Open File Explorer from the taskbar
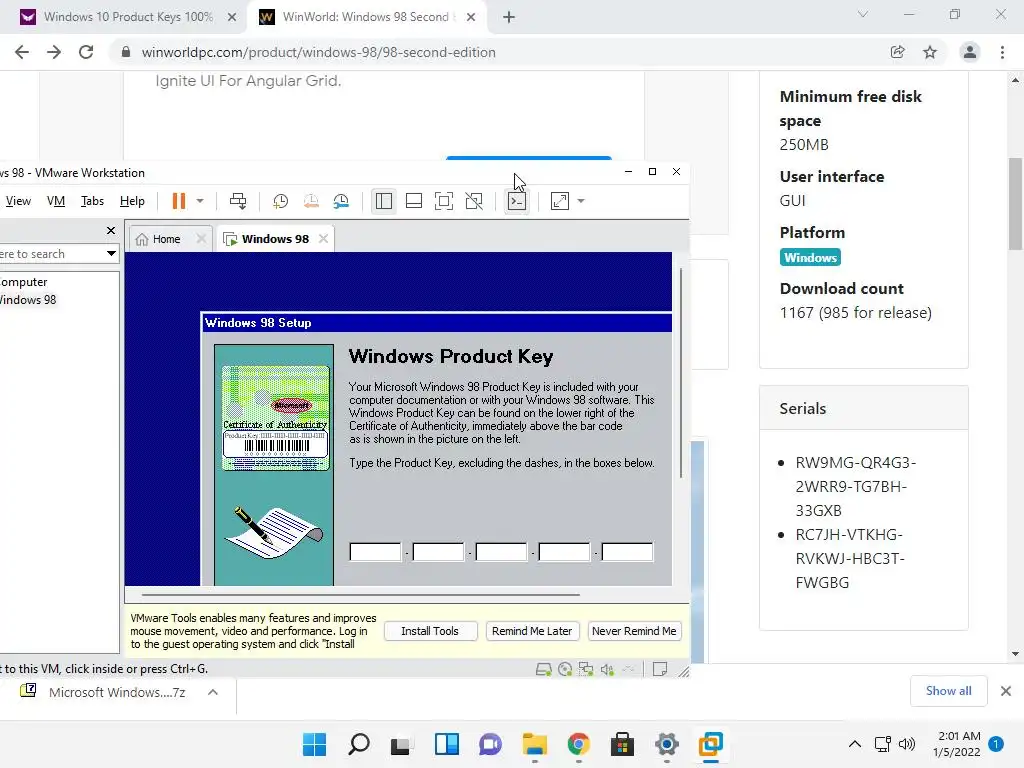The width and height of the screenshot is (1024, 768). pos(535,744)
